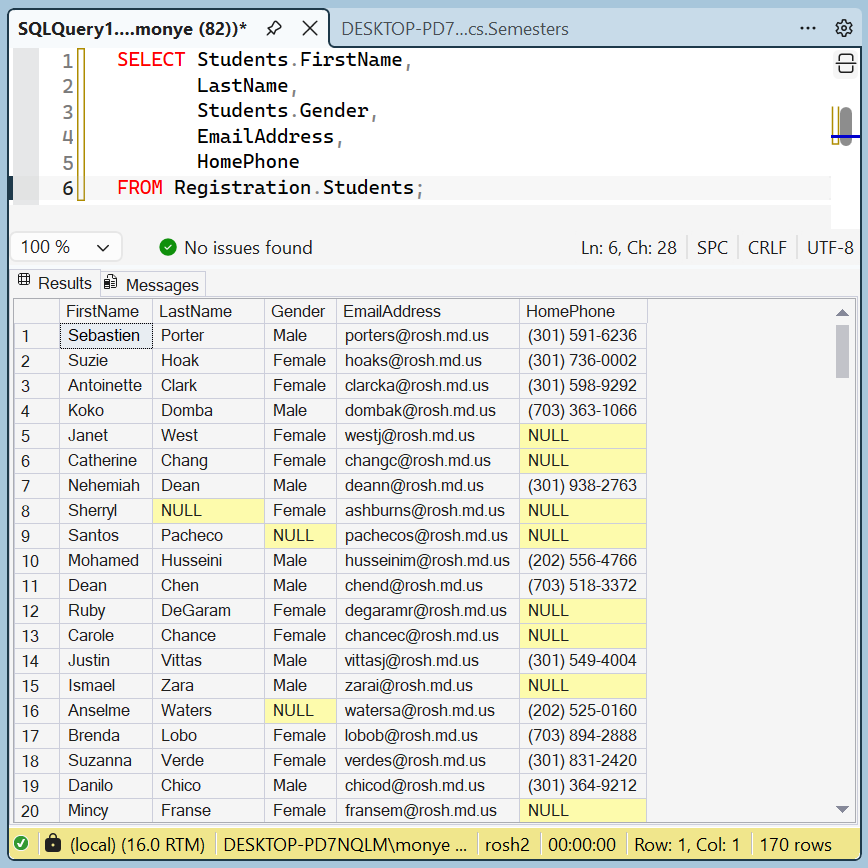Click the green connection status check icon
The width and height of the screenshot is (868, 868).
point(22,843)
